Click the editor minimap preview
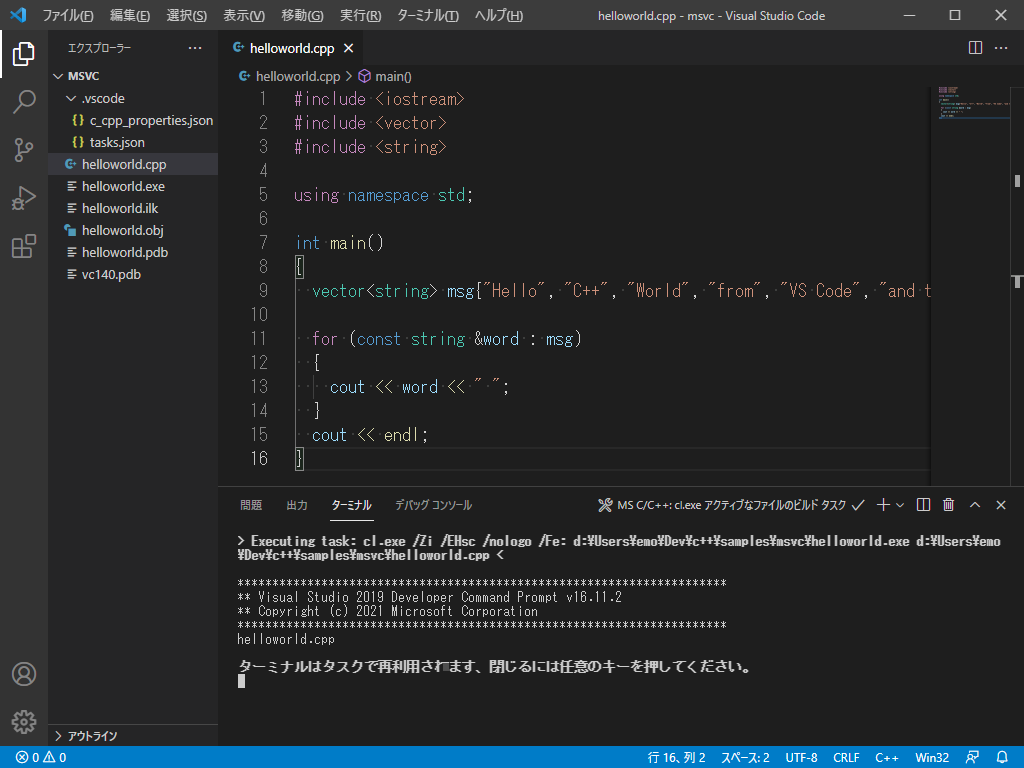 click(x=974, y=103)
